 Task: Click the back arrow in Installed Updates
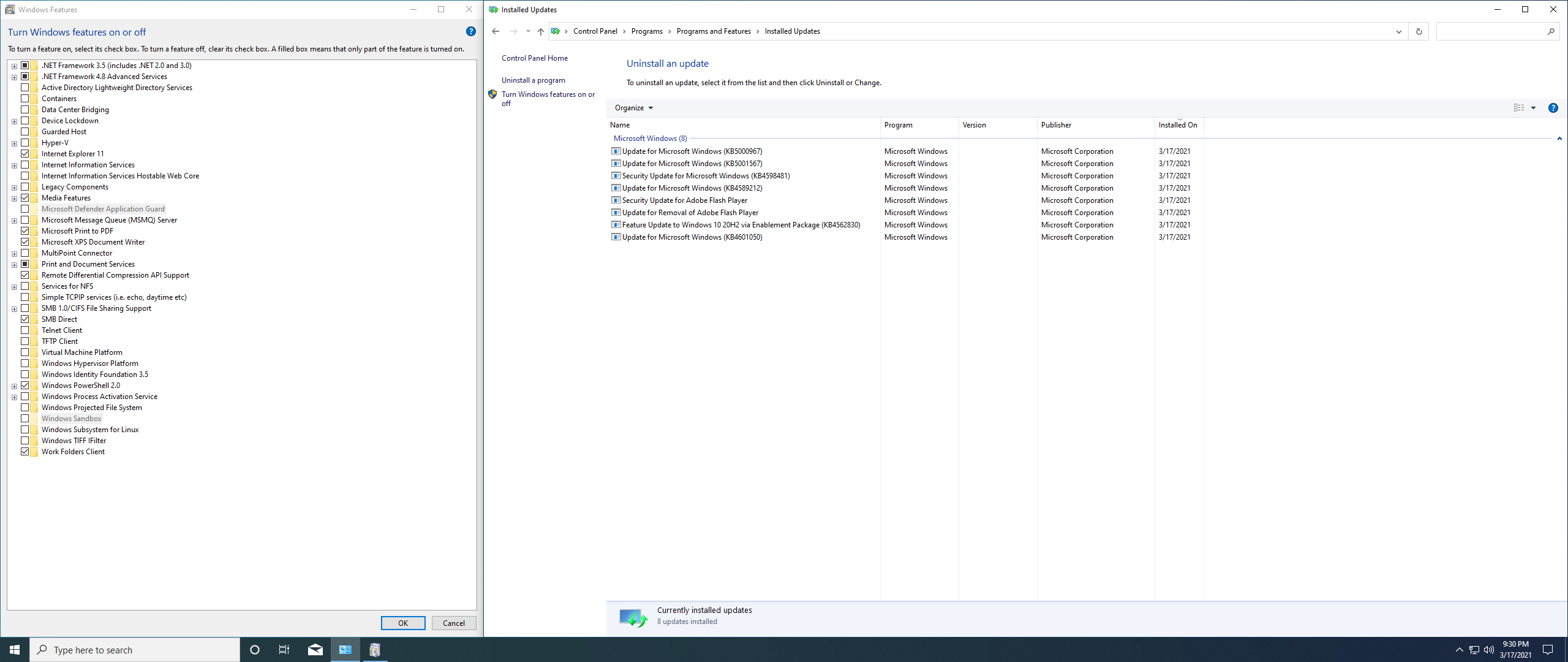pos(496,31)
